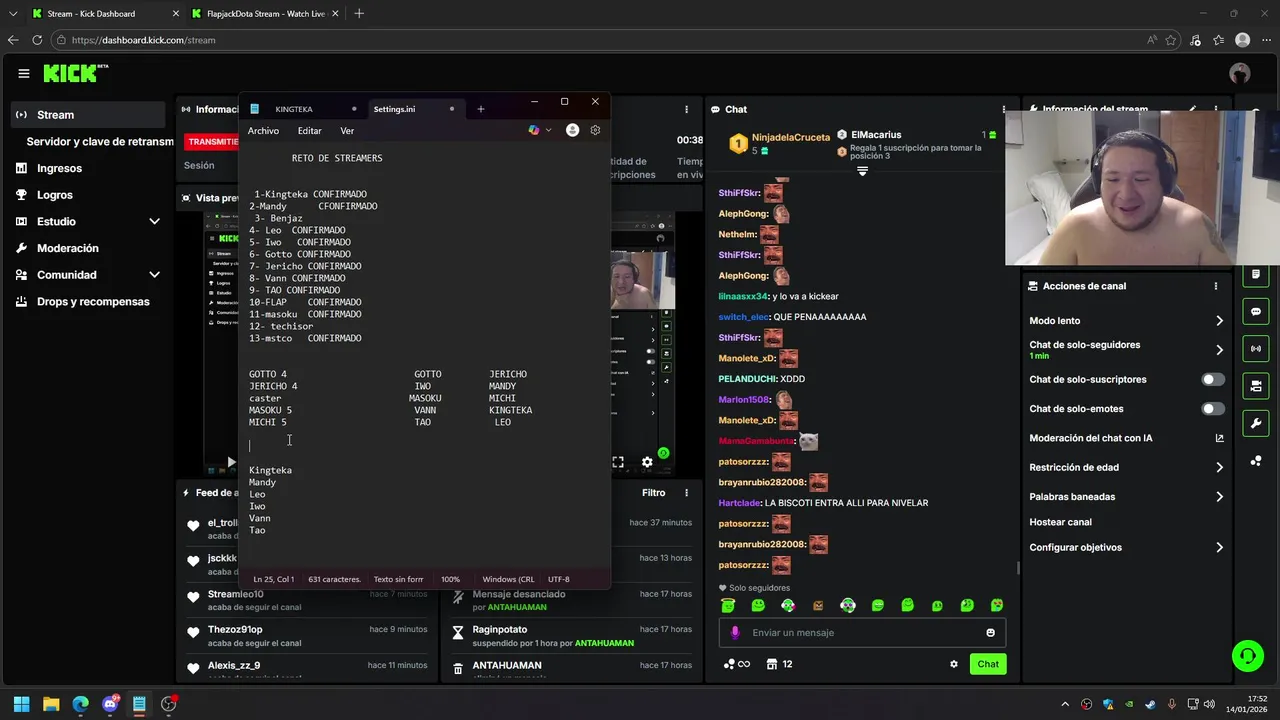Open Windows Start menu
The height and width of the screenshot is (720, 1280).
click(21, 704)
